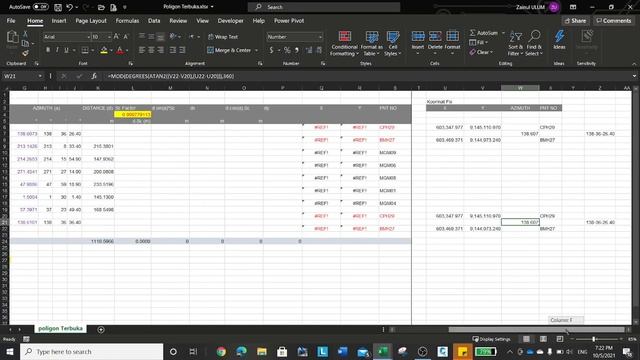Click the Save icon in title bar
Image resolution: width=640 pixels, height=360 pixels.
[58, 7]
